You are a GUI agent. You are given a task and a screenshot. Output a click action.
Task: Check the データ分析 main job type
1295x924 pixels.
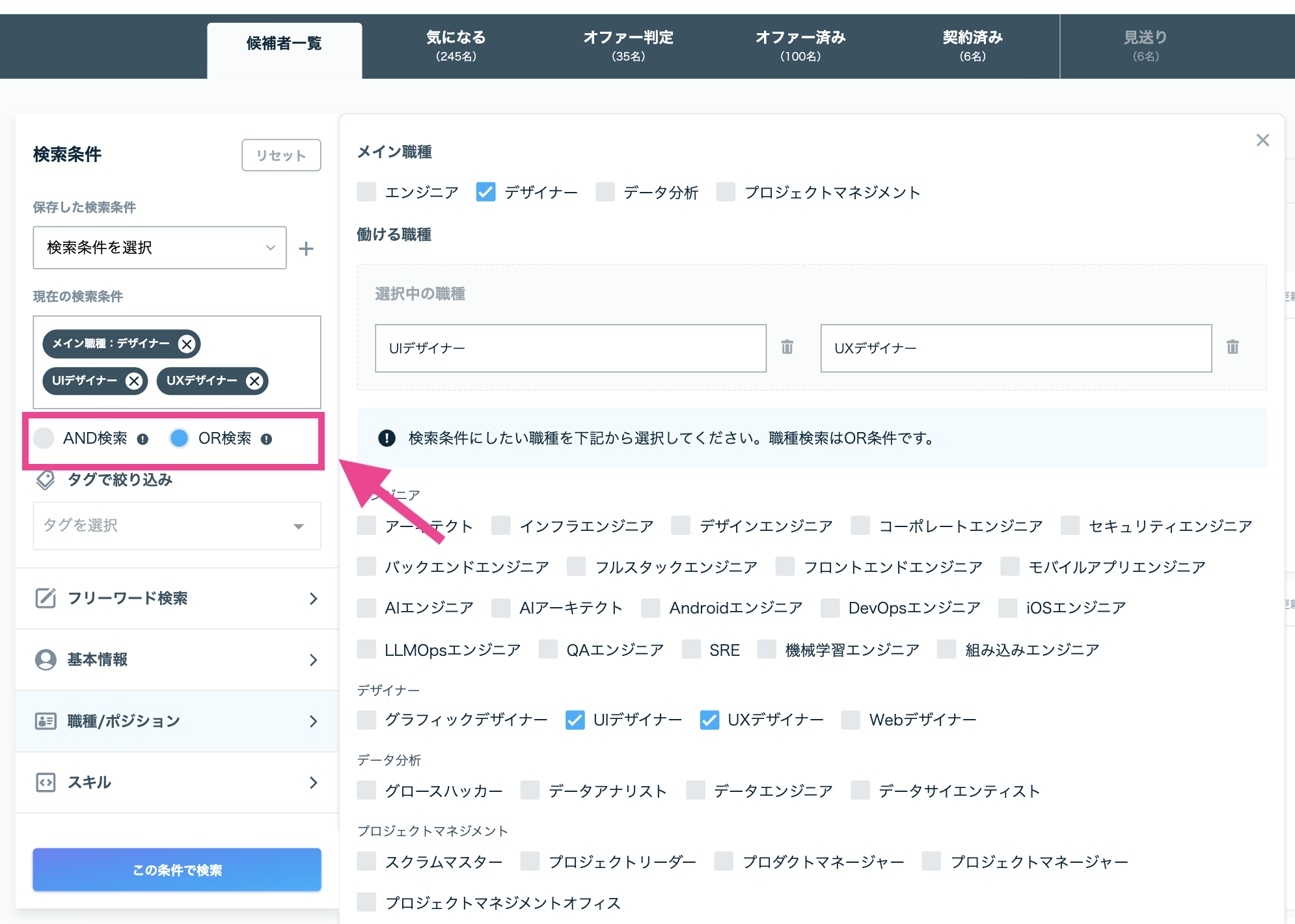(605, 192)
